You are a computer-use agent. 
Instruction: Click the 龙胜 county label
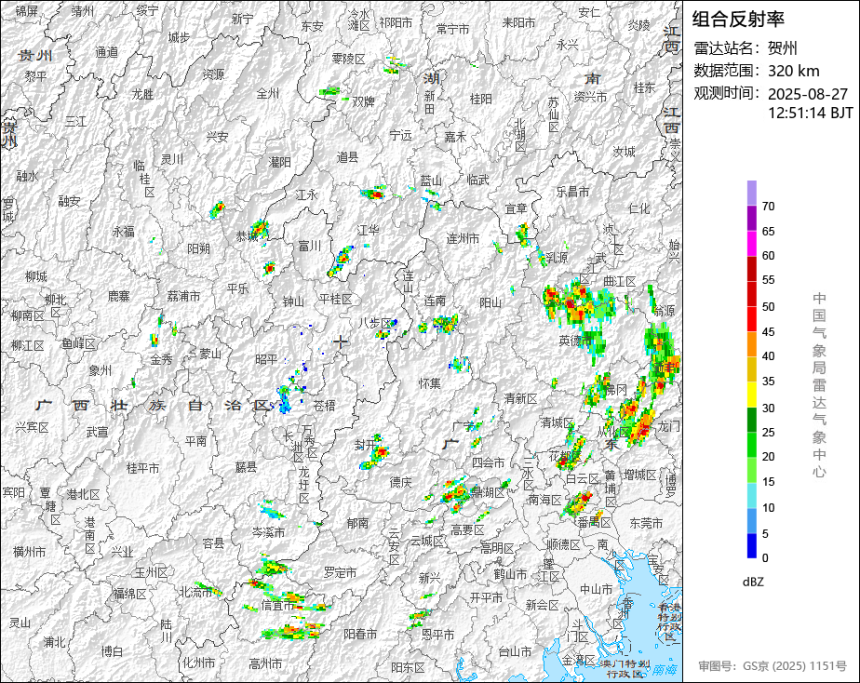point(143,94)
